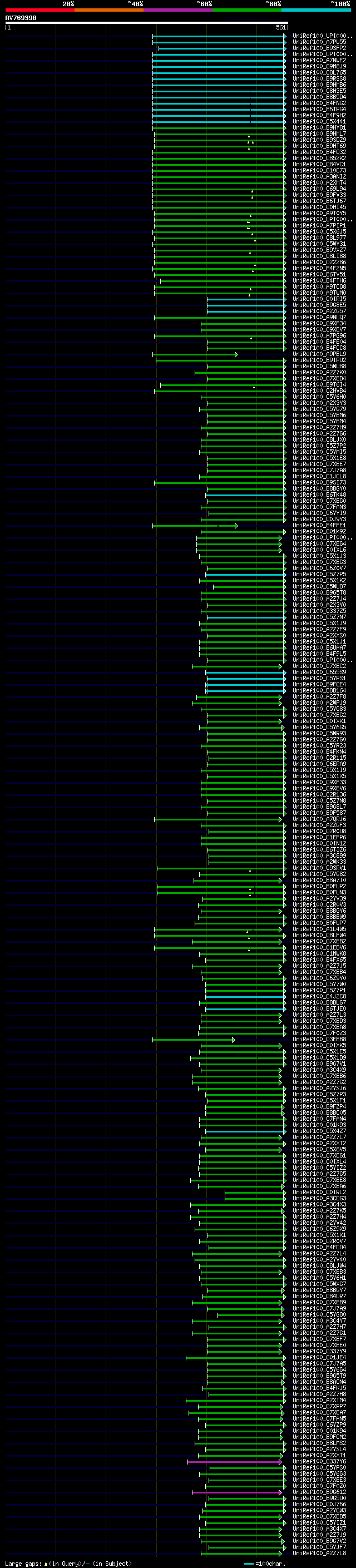Click the cyan ~100% identity color bar
356x1568 pixels.
click(316, 10)
